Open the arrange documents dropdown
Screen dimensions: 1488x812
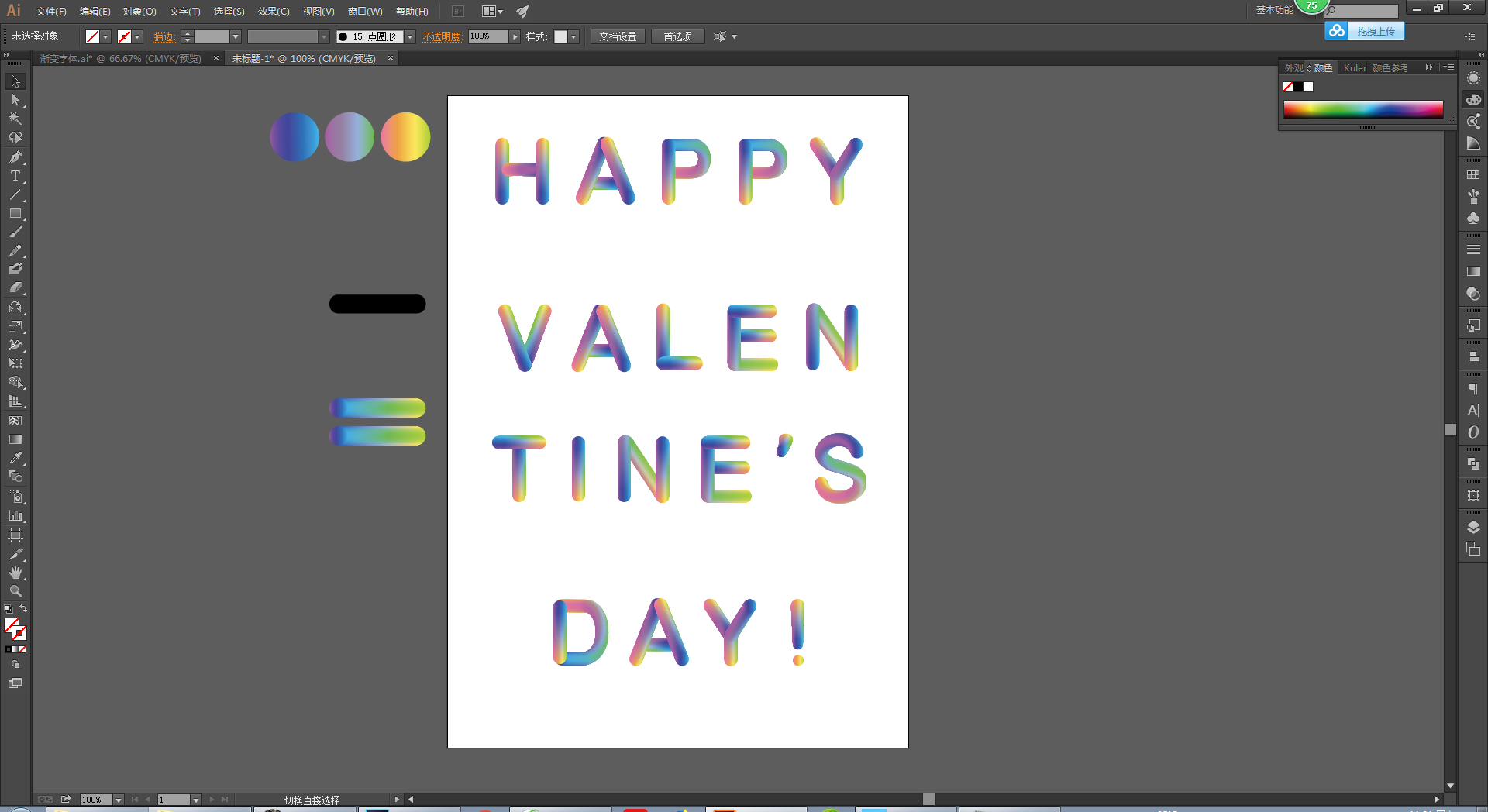pos(492,12)
